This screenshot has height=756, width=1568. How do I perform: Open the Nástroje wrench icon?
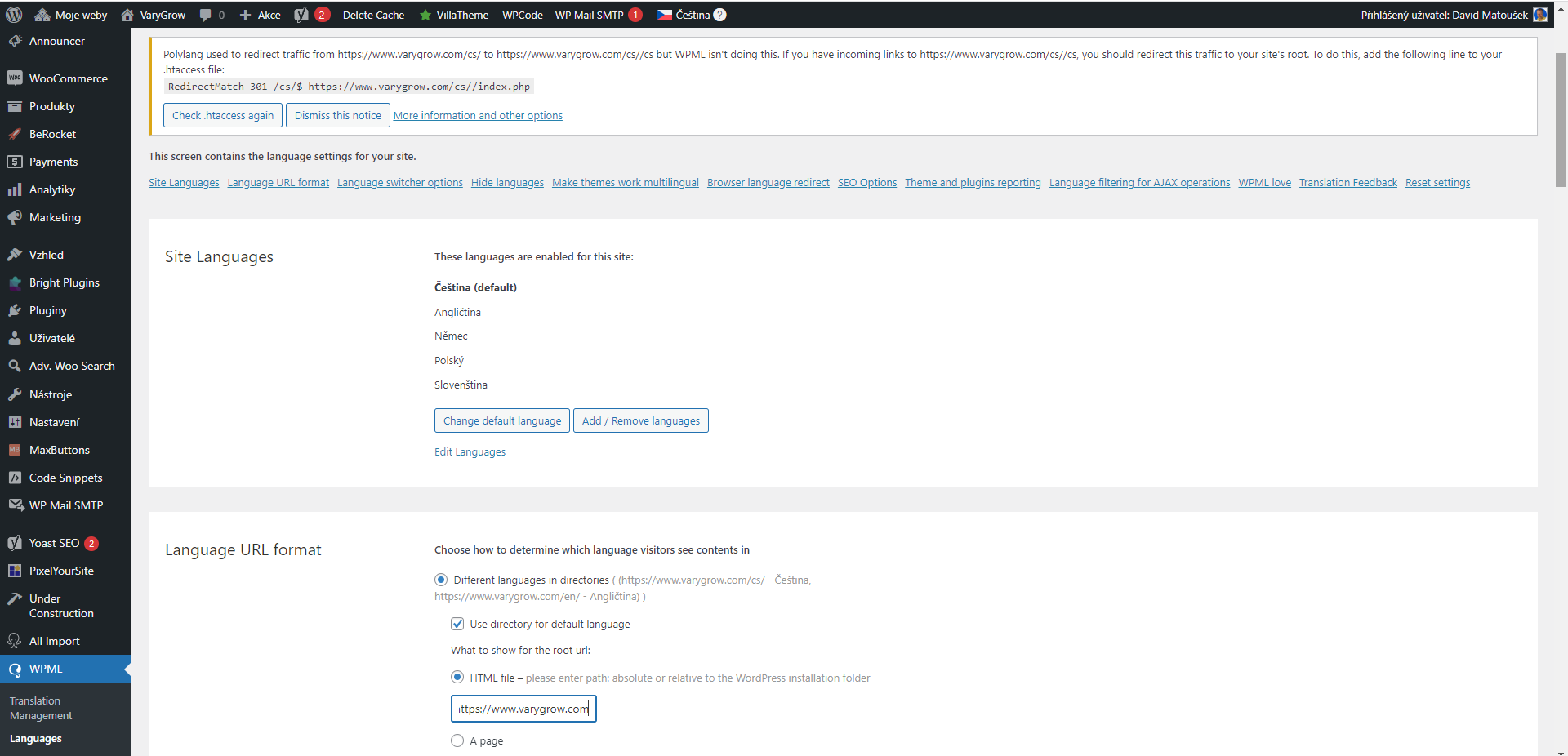tap(15, 394)
